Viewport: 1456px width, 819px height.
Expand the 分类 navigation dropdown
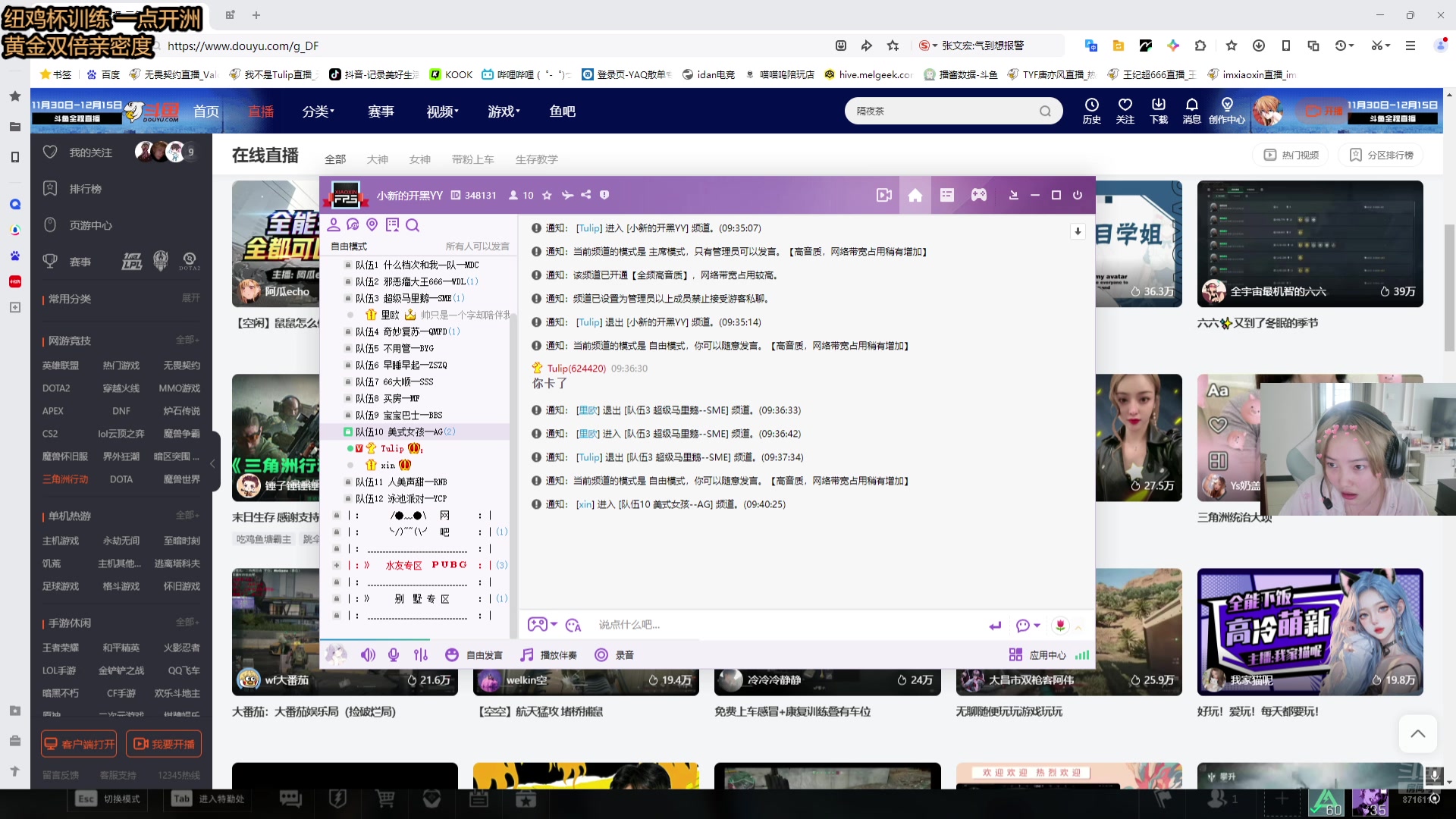pos(316,111)
